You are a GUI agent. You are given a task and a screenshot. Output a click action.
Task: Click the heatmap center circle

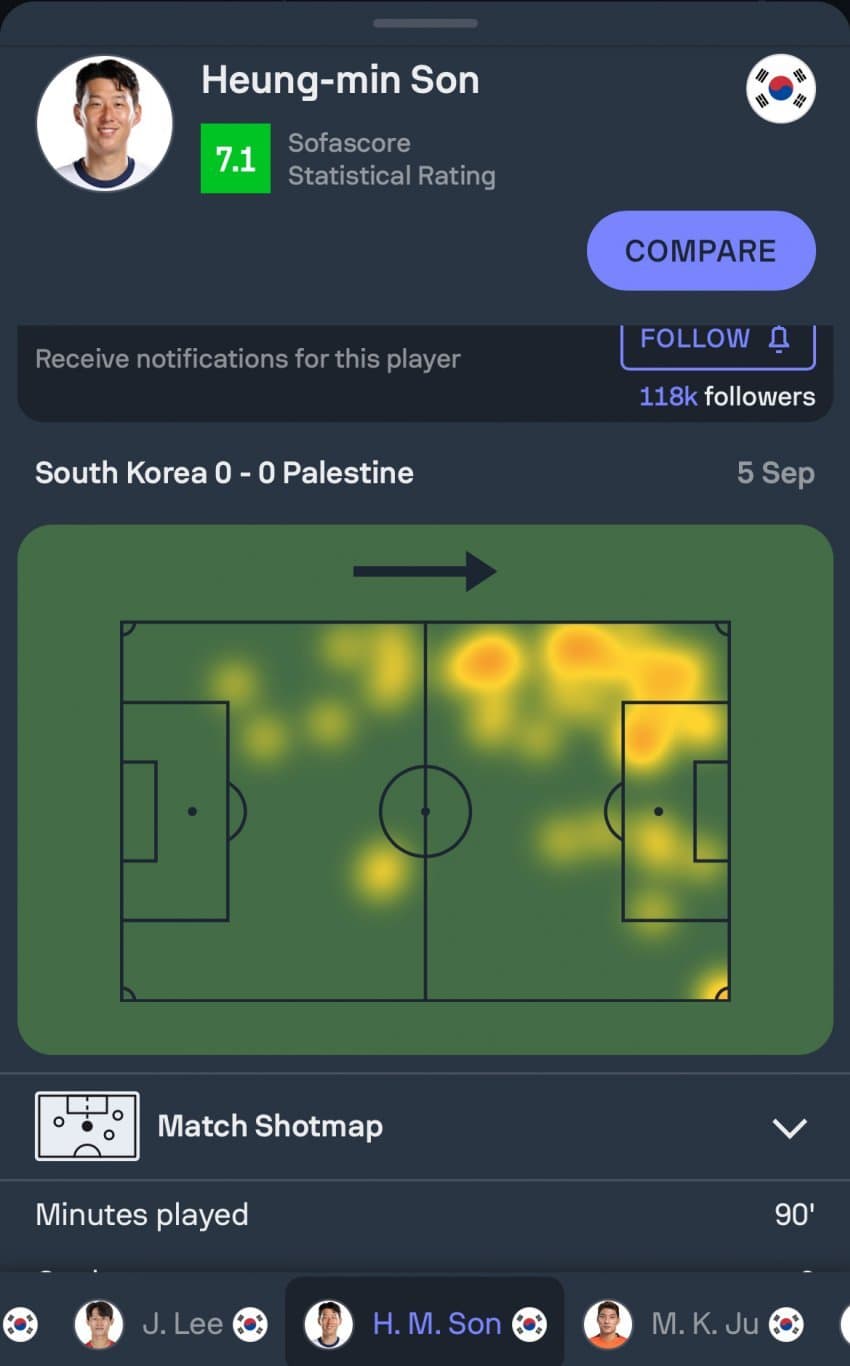425,811
